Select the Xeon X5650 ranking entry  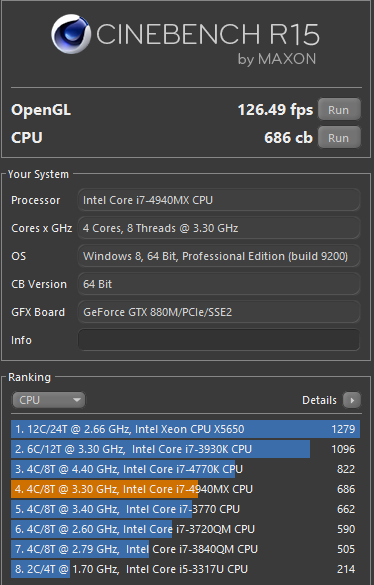(186, 429)
